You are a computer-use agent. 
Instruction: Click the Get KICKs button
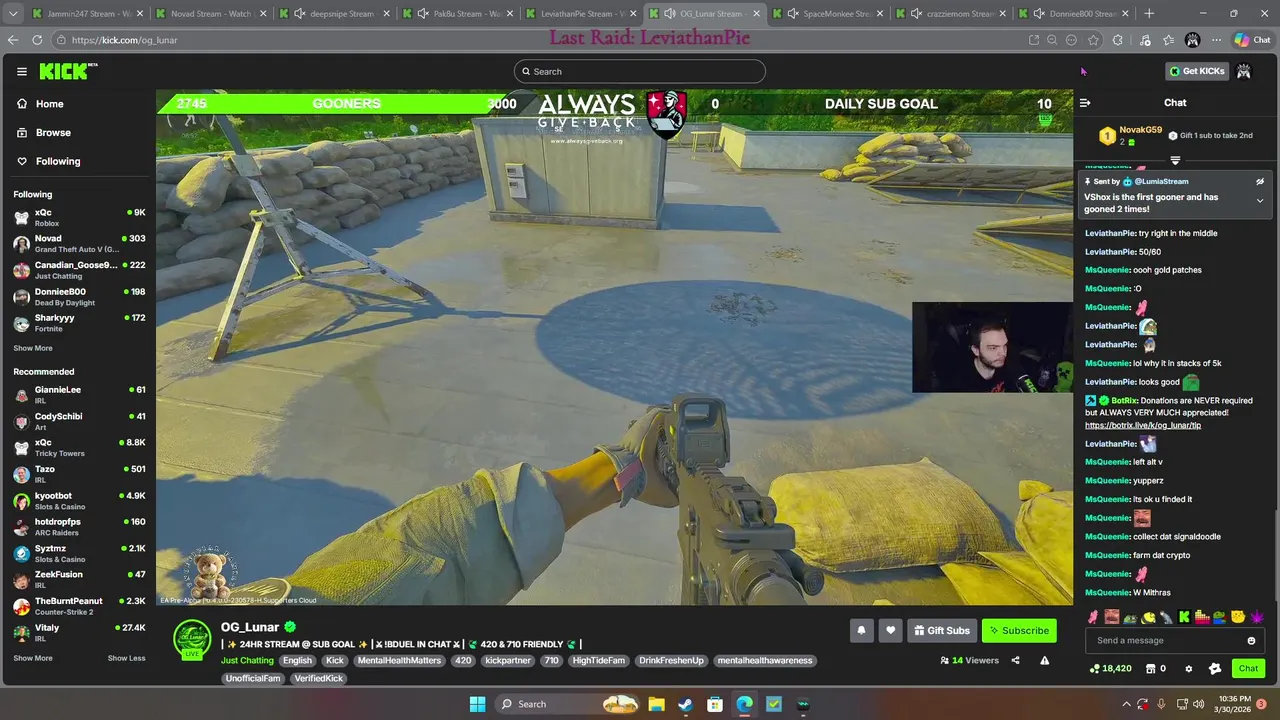1196,71
